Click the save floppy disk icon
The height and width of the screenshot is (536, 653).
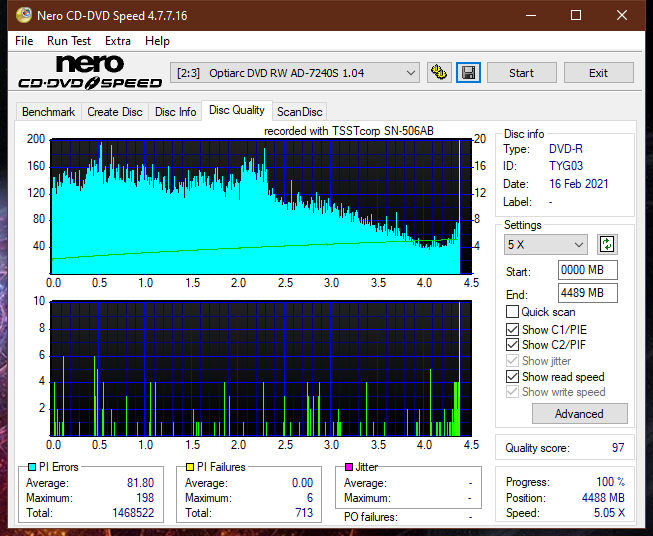pos(468,73)
